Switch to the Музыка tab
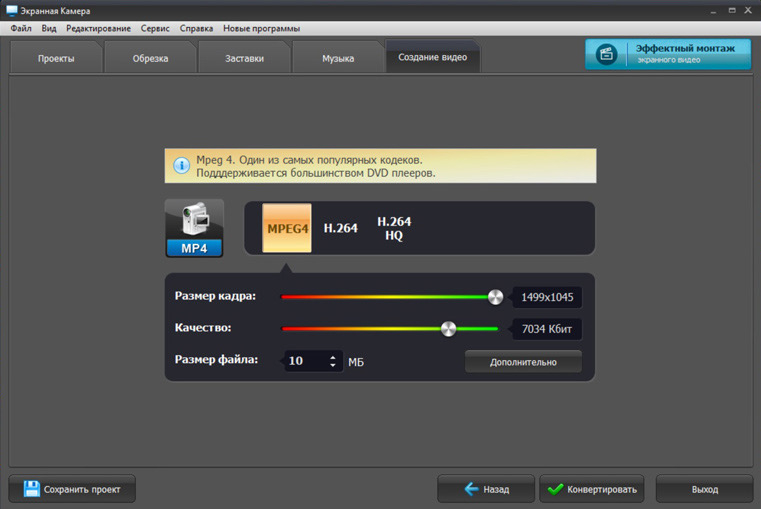This screenshot has height=509, width=761. click(x=338, y=58)
